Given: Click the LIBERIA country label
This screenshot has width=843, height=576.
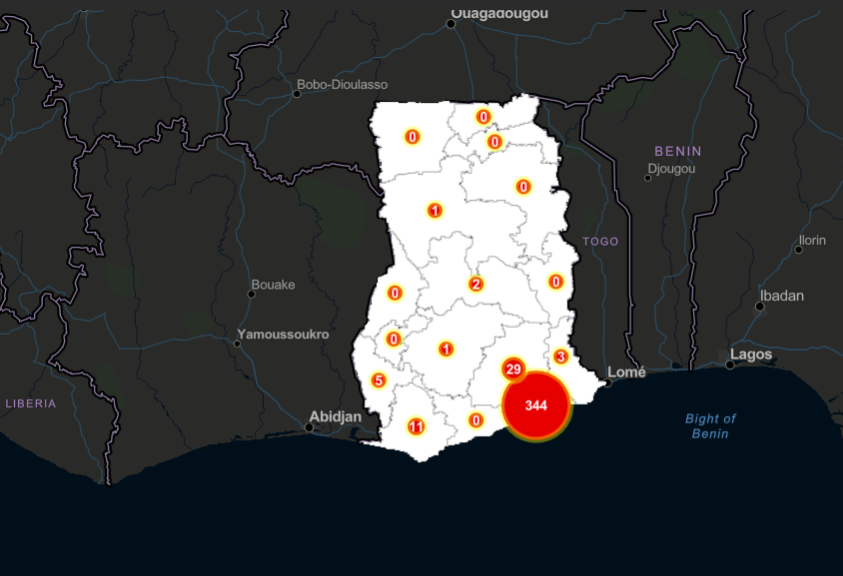Looking at the screenshot, I should (31, 403).
